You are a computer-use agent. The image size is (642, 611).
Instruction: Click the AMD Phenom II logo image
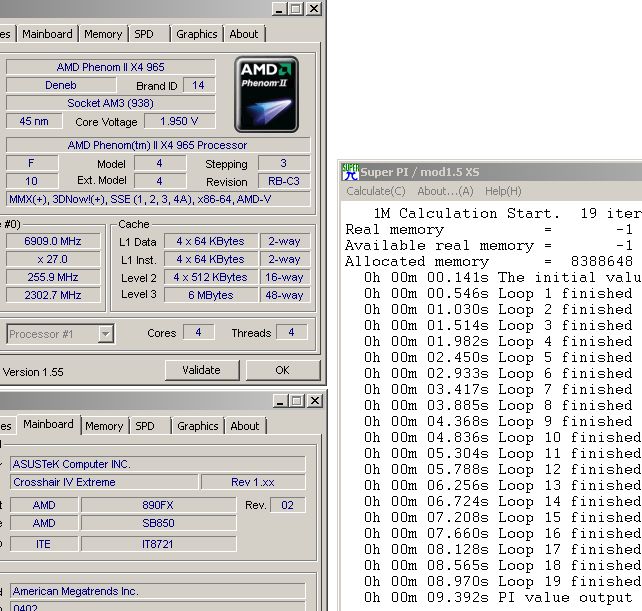tap(267, 95)
